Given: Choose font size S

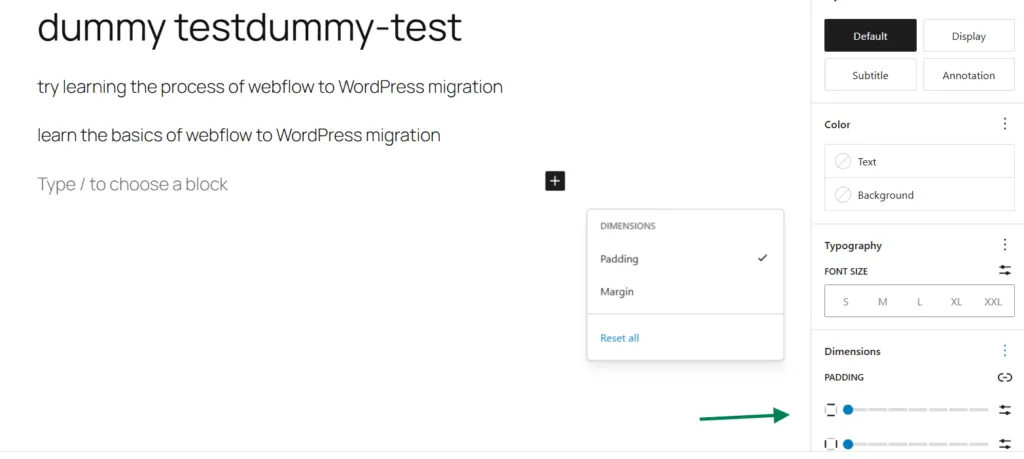Looking at the screenshot, I should click(846, 302).
